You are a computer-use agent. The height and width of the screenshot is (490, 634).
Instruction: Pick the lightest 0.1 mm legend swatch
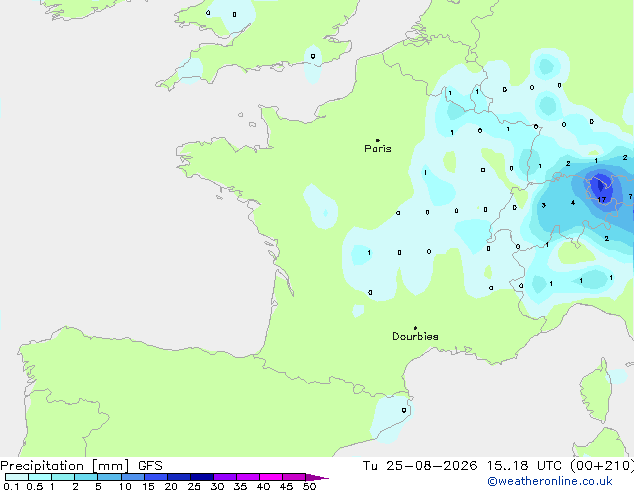click(17, 477)
